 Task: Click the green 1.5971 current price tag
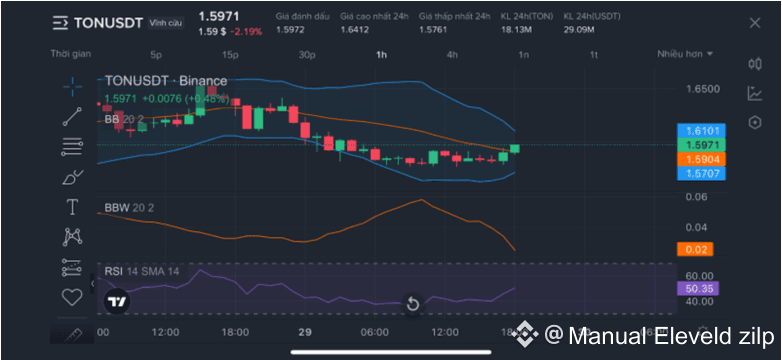coord(701,145)
